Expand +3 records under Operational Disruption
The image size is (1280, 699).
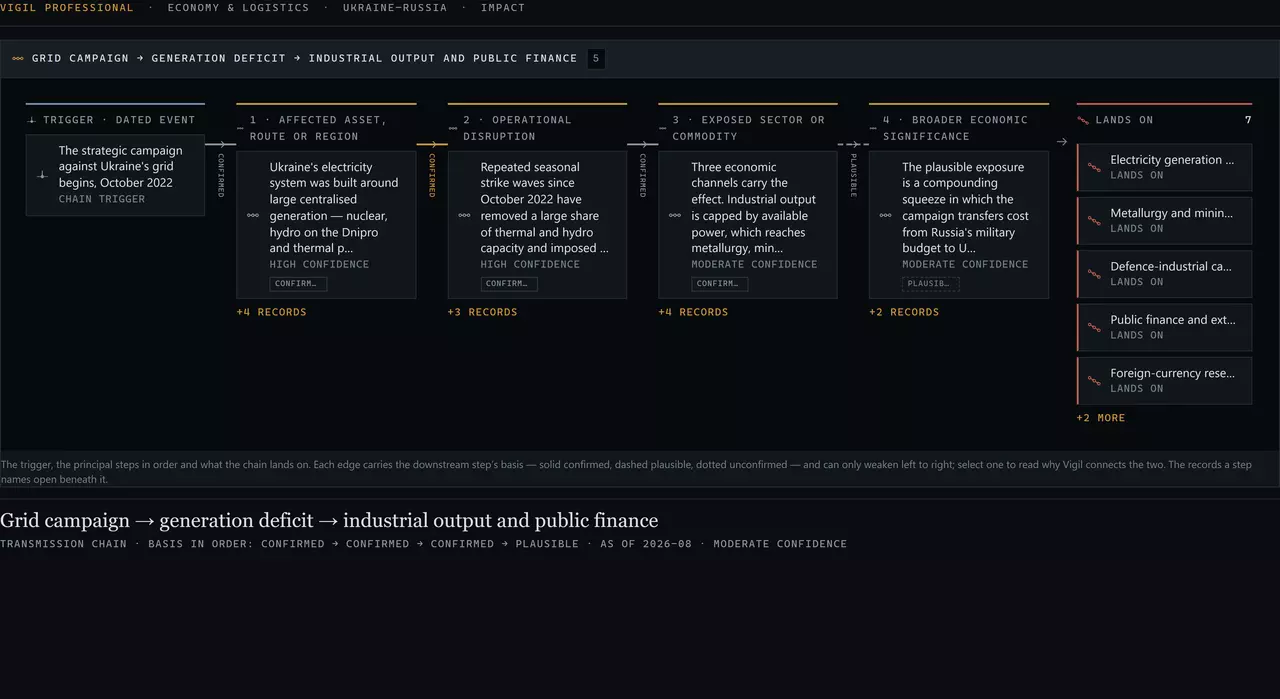(483, 312)
